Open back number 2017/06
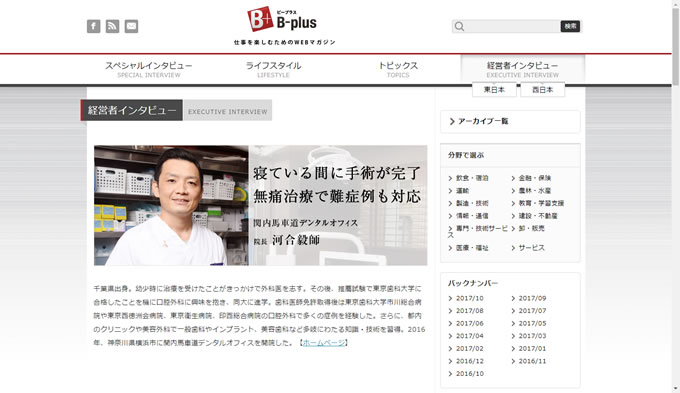The height and width of the screenshot is (393, 680). 470,323
